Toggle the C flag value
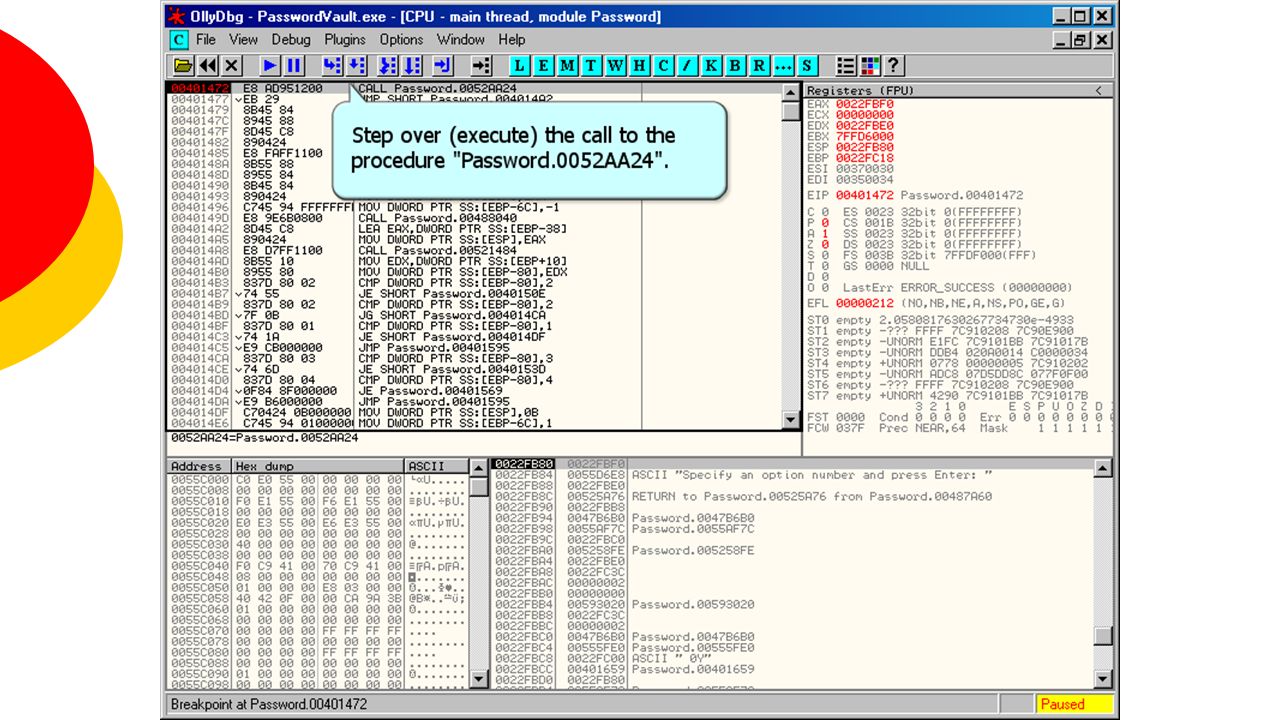The image size is (1280, 720). [825, 212]
